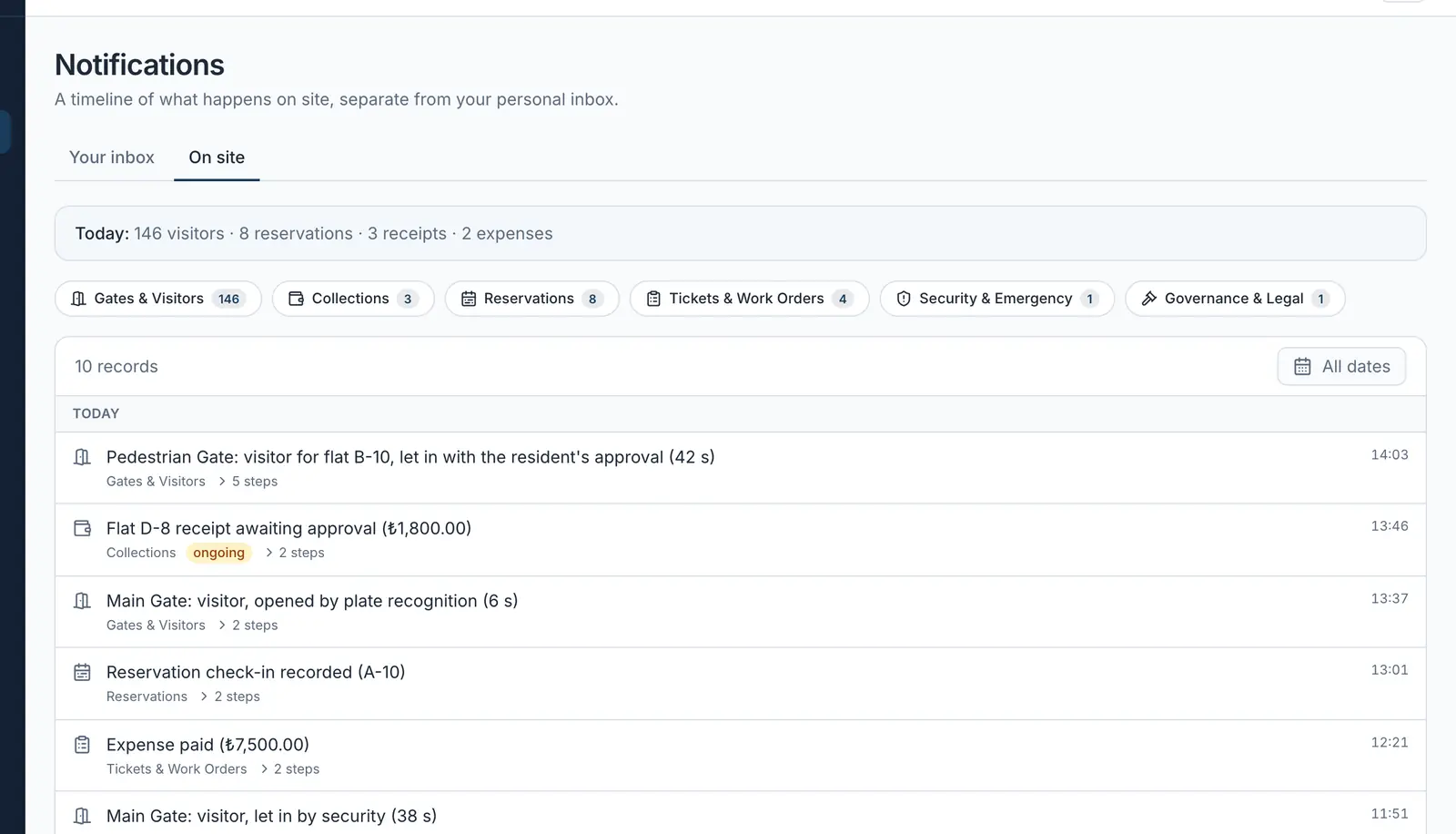This screenshot has width=1456, height=834.
Task: Select the On site tab
Action: coord(217,158)
